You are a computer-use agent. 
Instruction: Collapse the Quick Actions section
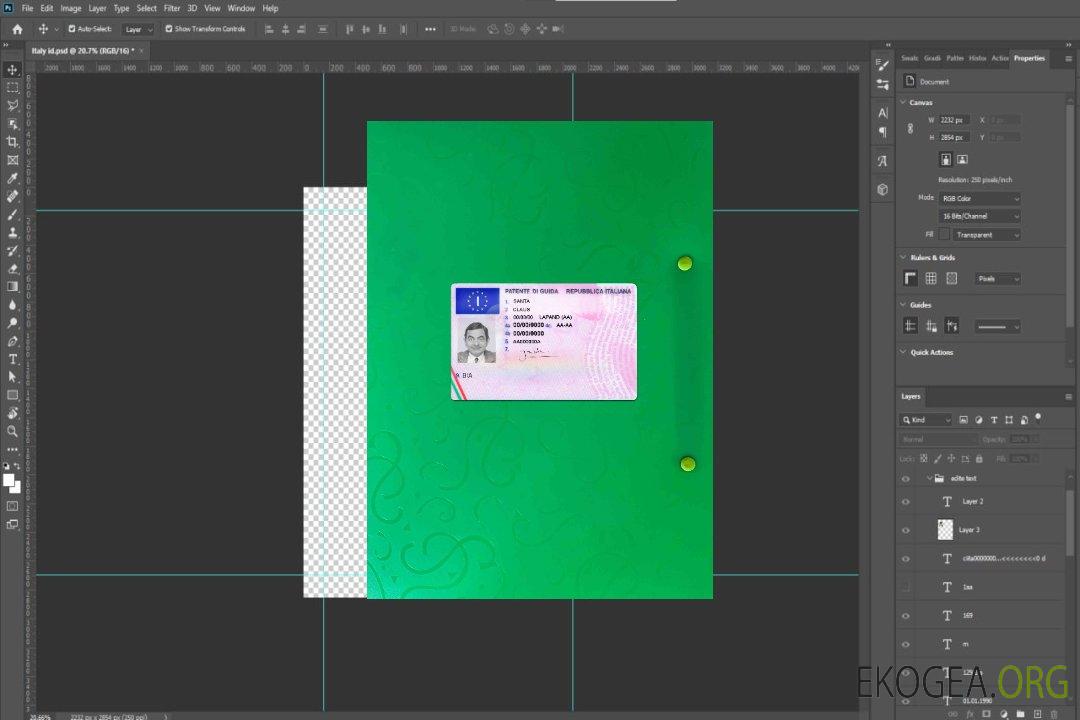903,352
